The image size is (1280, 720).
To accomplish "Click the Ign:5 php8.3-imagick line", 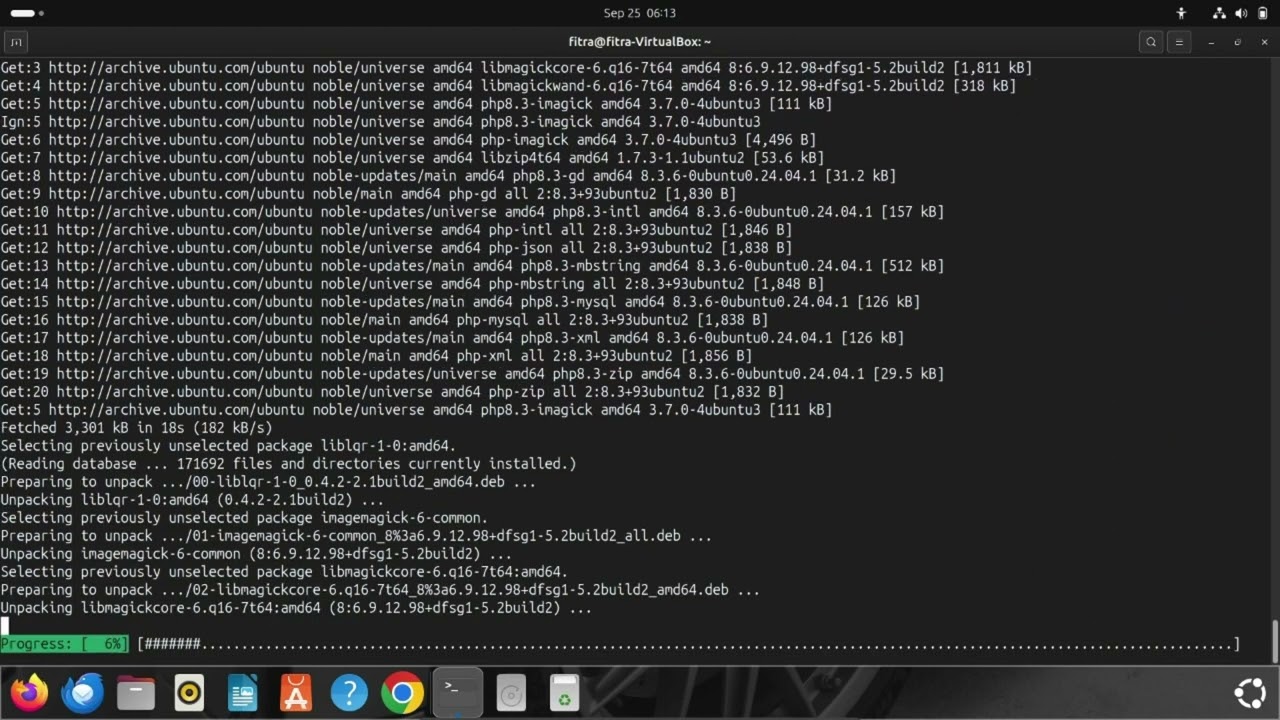I will click(x=380, y=122).
